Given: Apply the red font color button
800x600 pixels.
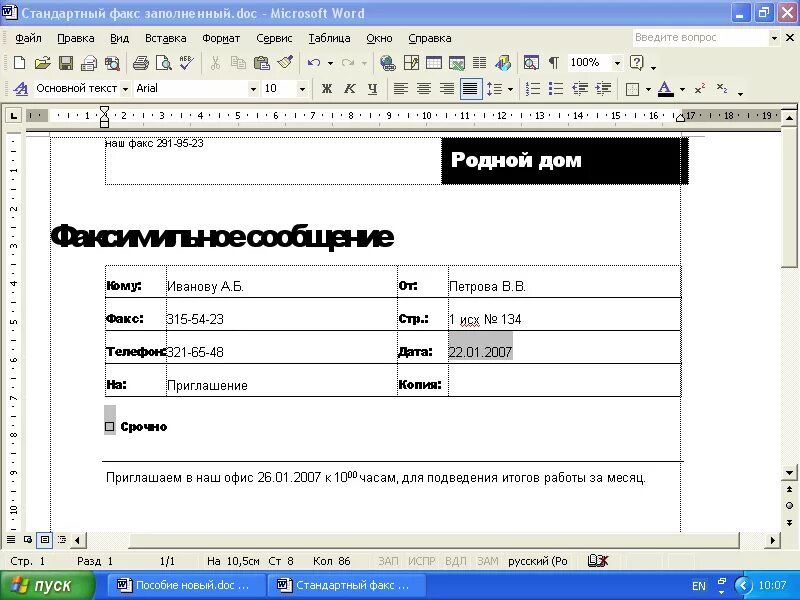Looking at the screenshot, I should [665, 89].
